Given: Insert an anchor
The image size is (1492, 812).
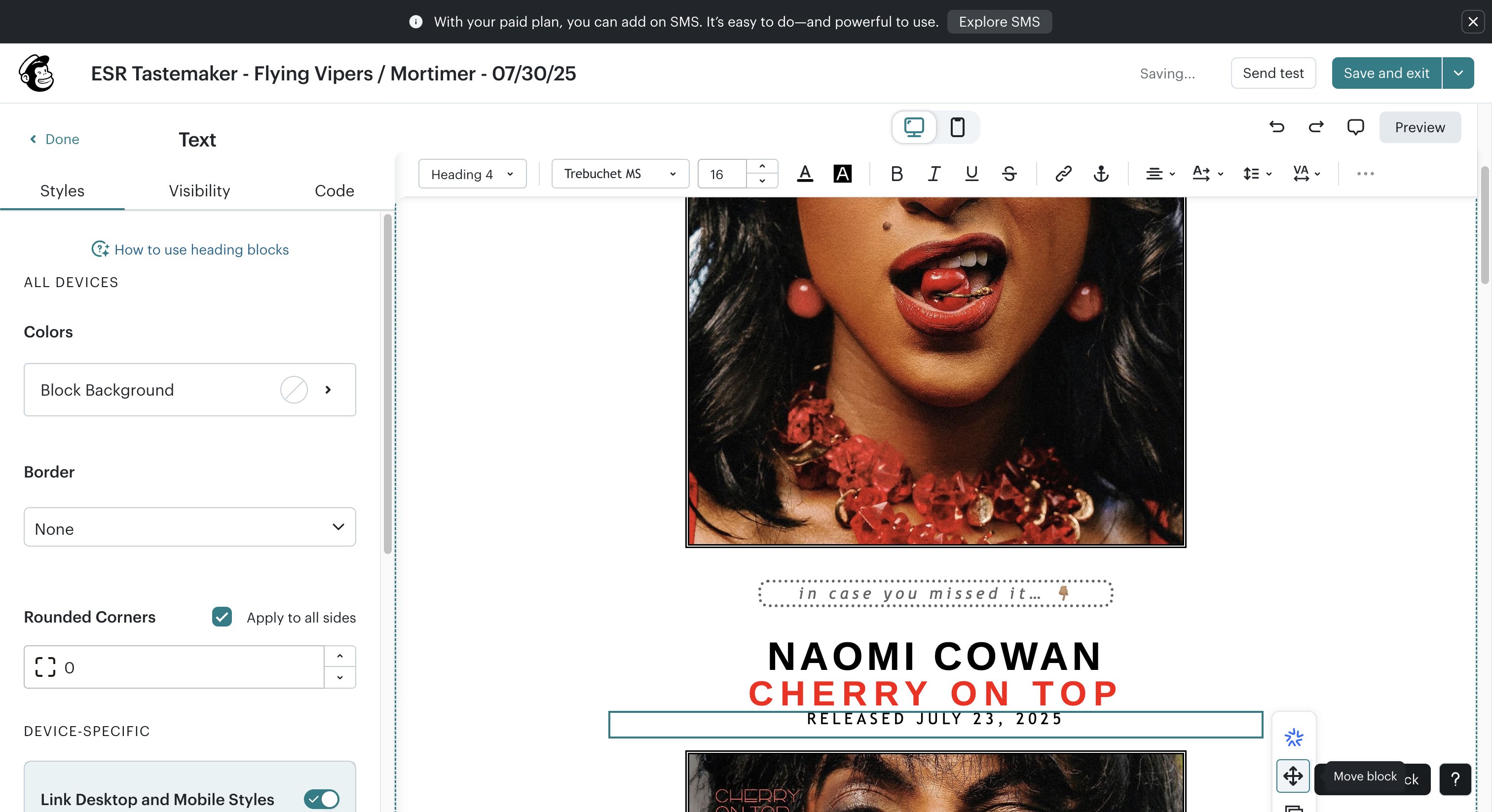Looking at the screenshot, I should (1101, 174).
